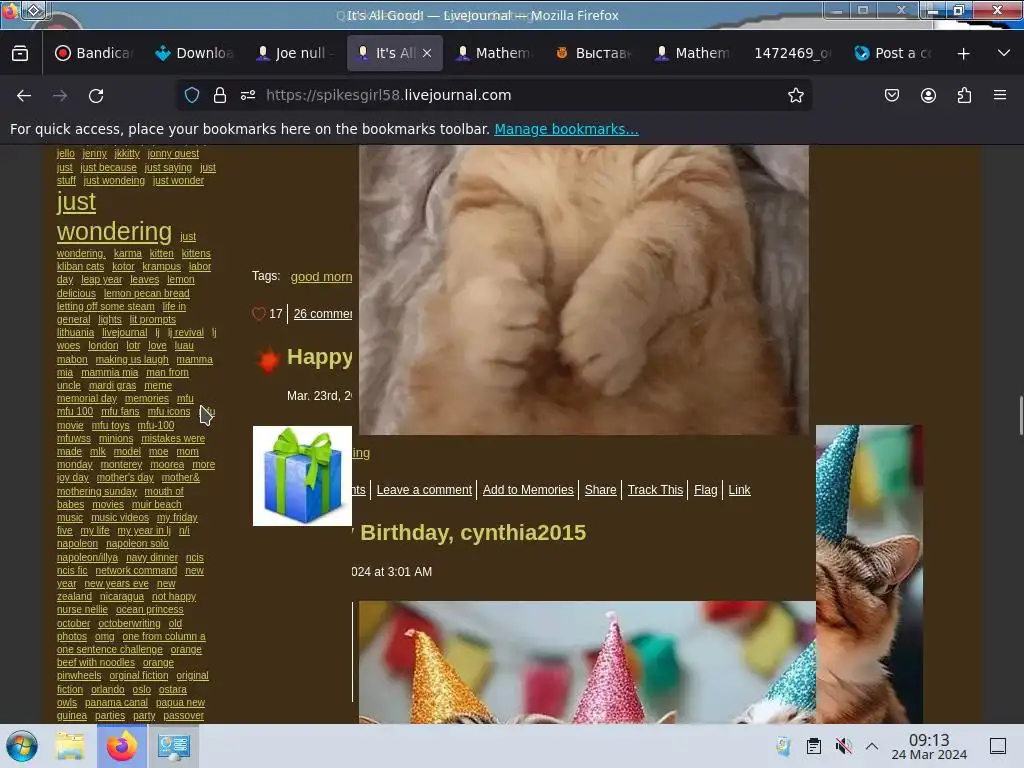The image size is (1024, 768).
Task: Bookmark this page with the star
Action: click(795, 95)
